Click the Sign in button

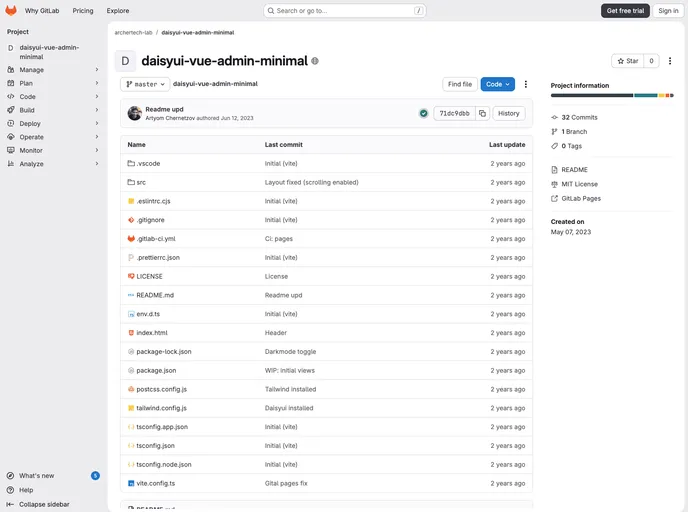[x=668, y=11]
